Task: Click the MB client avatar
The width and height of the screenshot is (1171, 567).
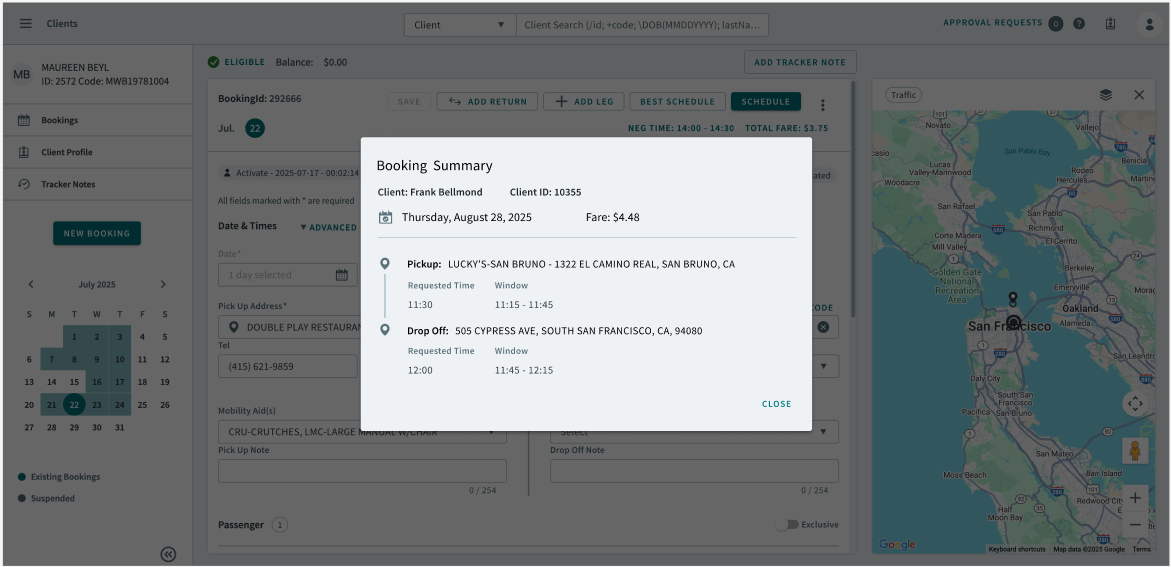Action: [21, 74]
